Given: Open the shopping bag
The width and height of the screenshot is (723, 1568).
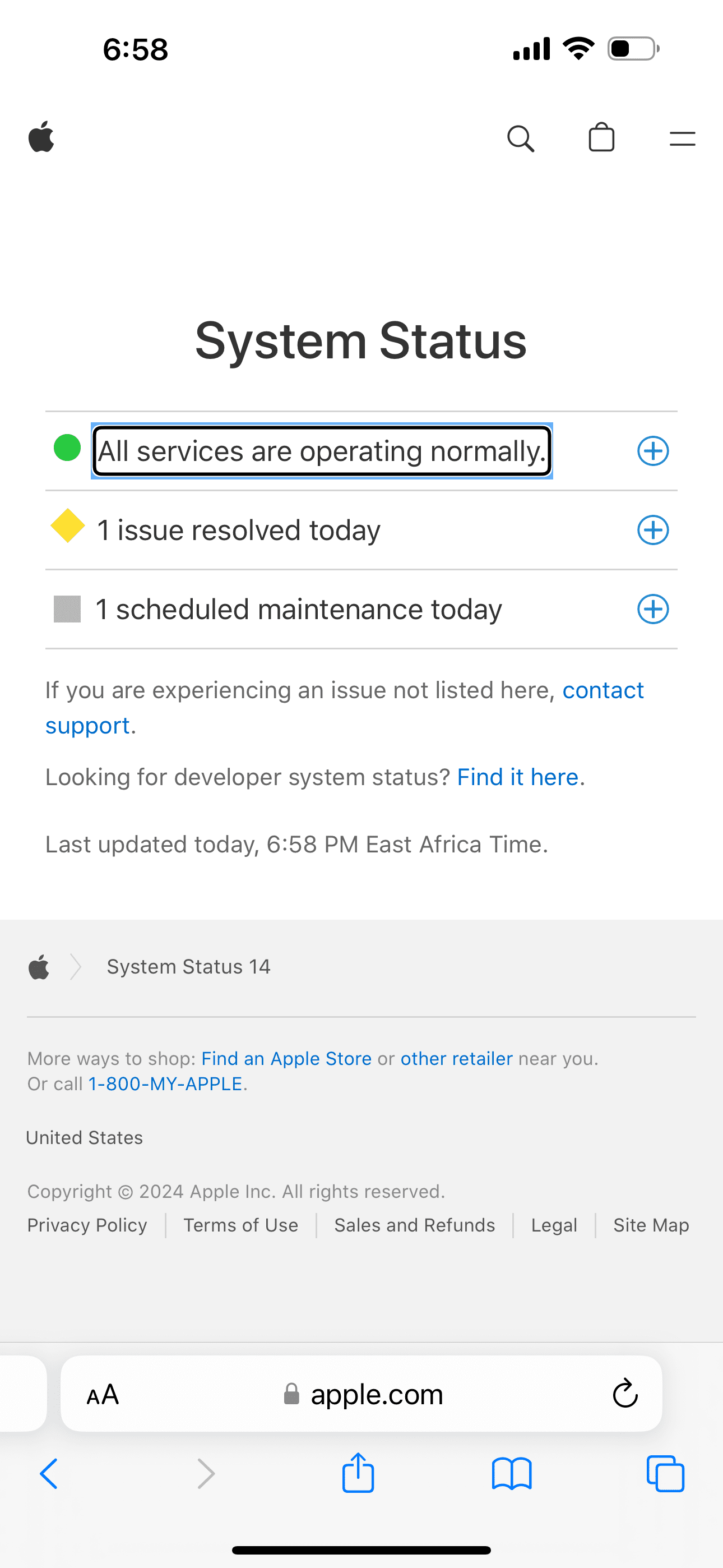Looking at the screenshot, I should coord(601,138).
